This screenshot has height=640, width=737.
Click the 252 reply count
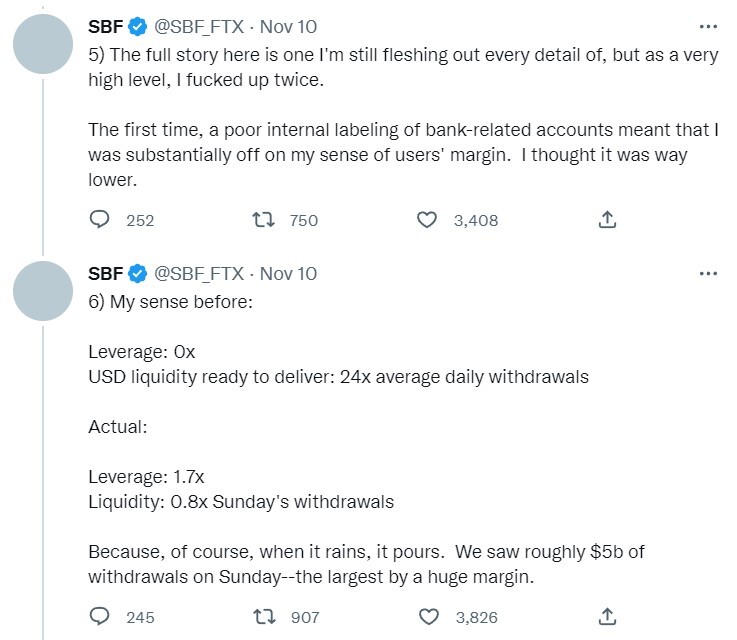[x=140, y=220]
